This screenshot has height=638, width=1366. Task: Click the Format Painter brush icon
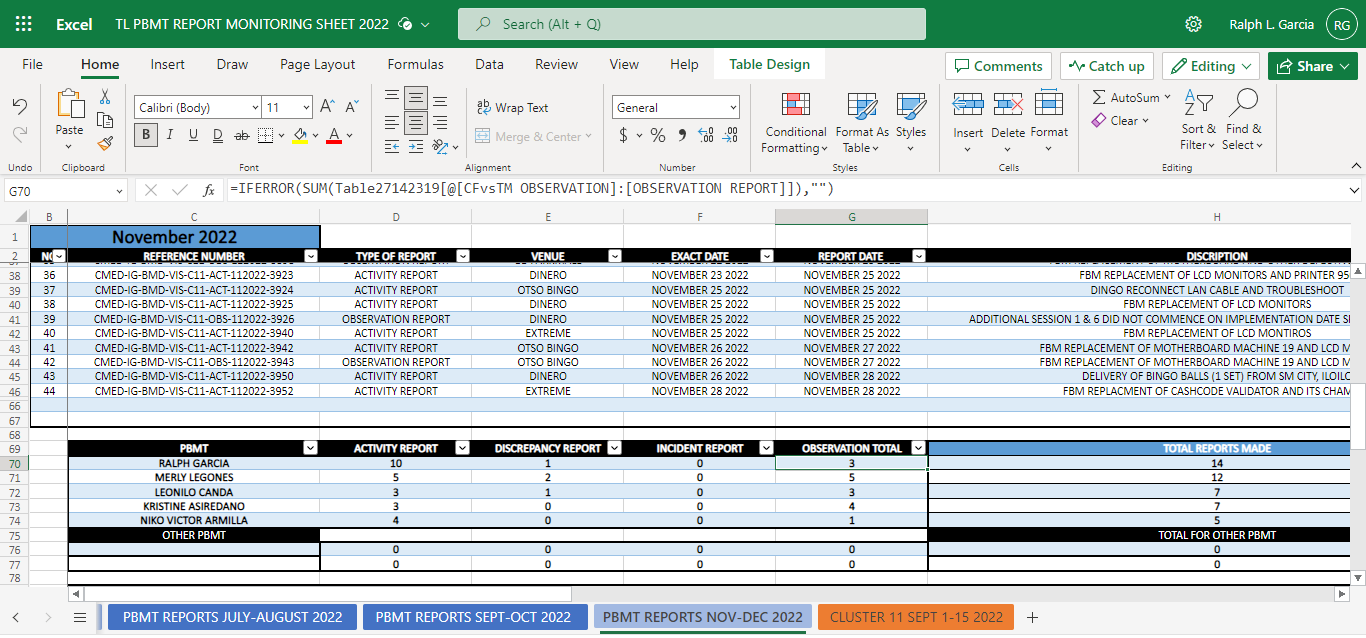tap(105, 142)
